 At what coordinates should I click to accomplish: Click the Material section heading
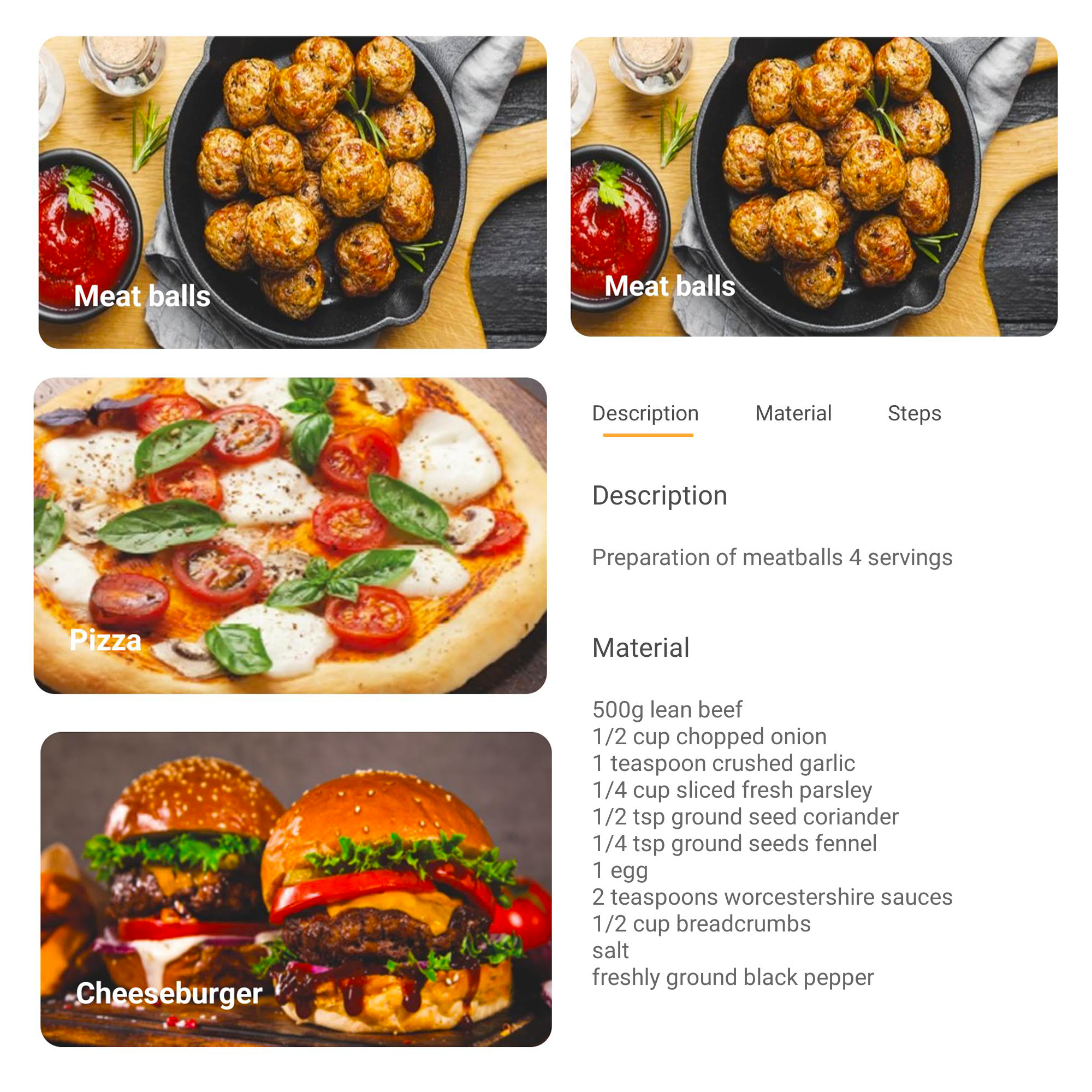coord(641,648)
